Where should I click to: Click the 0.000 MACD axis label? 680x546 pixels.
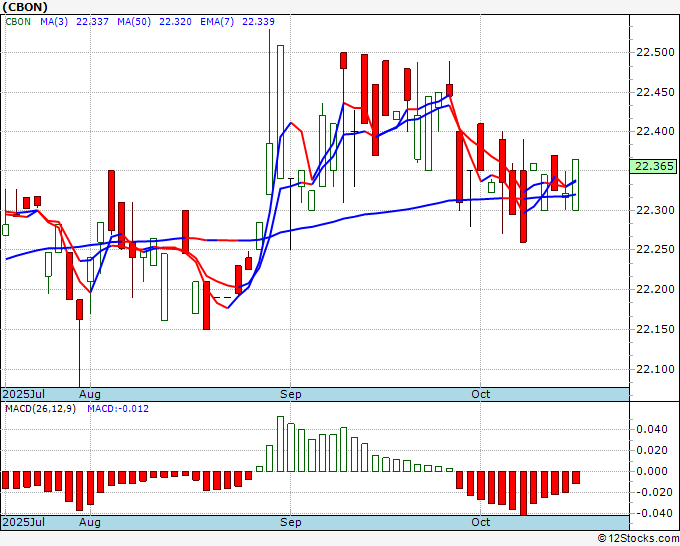(x=652, y=471)
